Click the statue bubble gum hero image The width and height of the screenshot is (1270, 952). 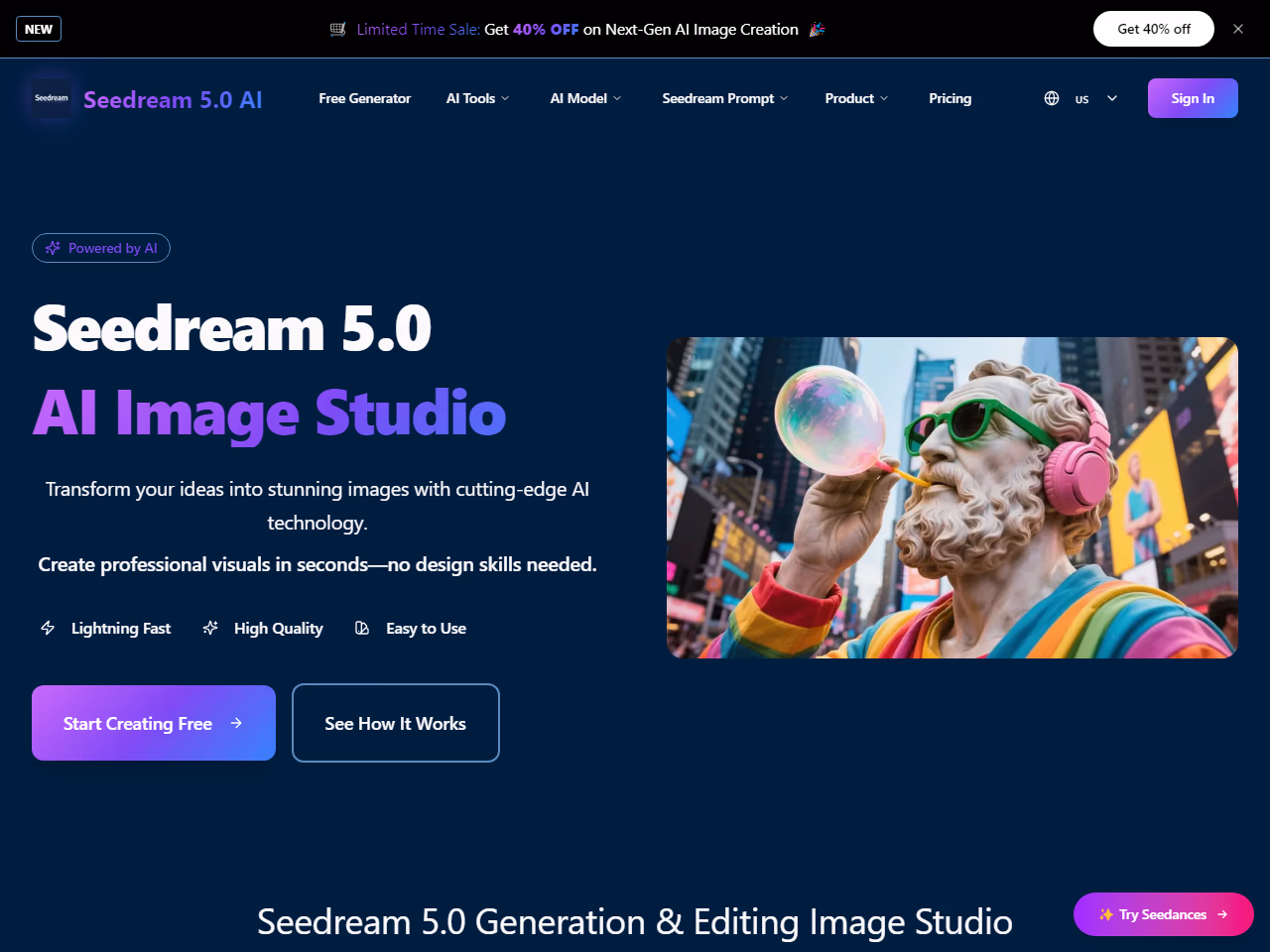click(x=952, y=498)
